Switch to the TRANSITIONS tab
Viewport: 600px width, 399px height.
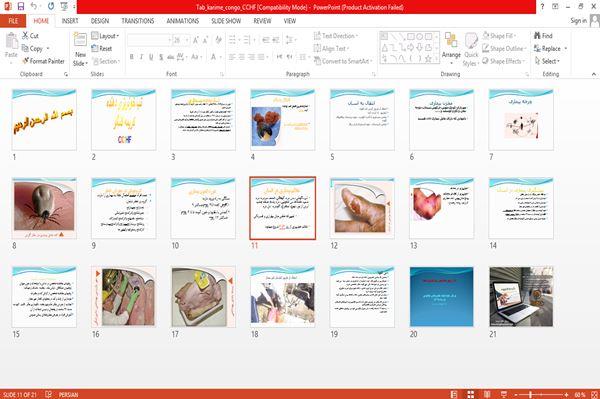137,21
